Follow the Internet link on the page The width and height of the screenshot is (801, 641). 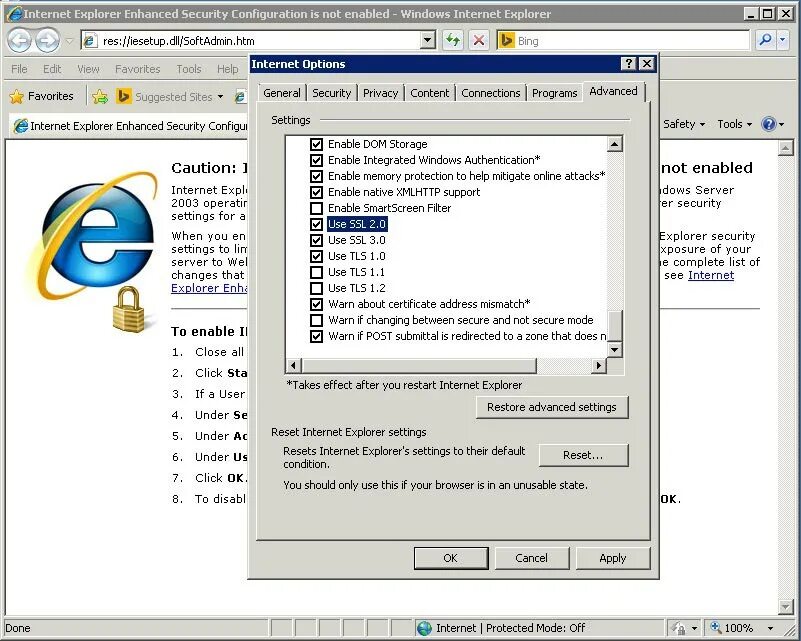pos(711,275)
